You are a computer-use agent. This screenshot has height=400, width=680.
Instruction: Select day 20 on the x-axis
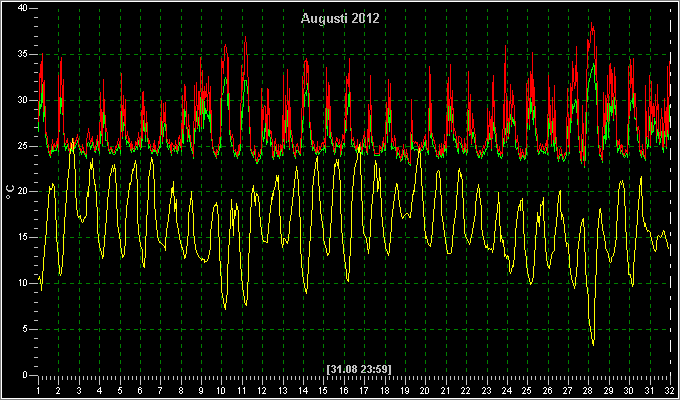[x=425, y=390]
